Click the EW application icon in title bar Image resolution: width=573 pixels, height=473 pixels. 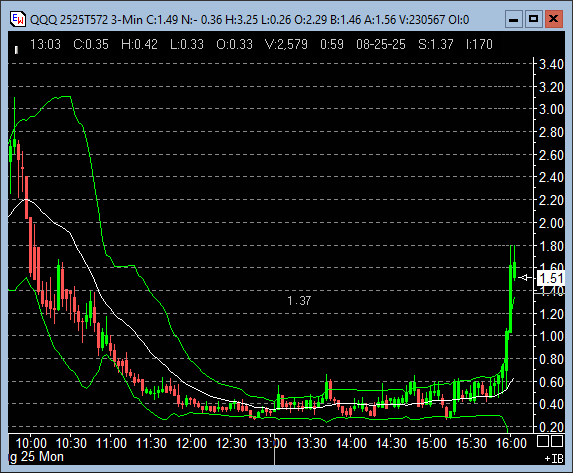[18, 19]
